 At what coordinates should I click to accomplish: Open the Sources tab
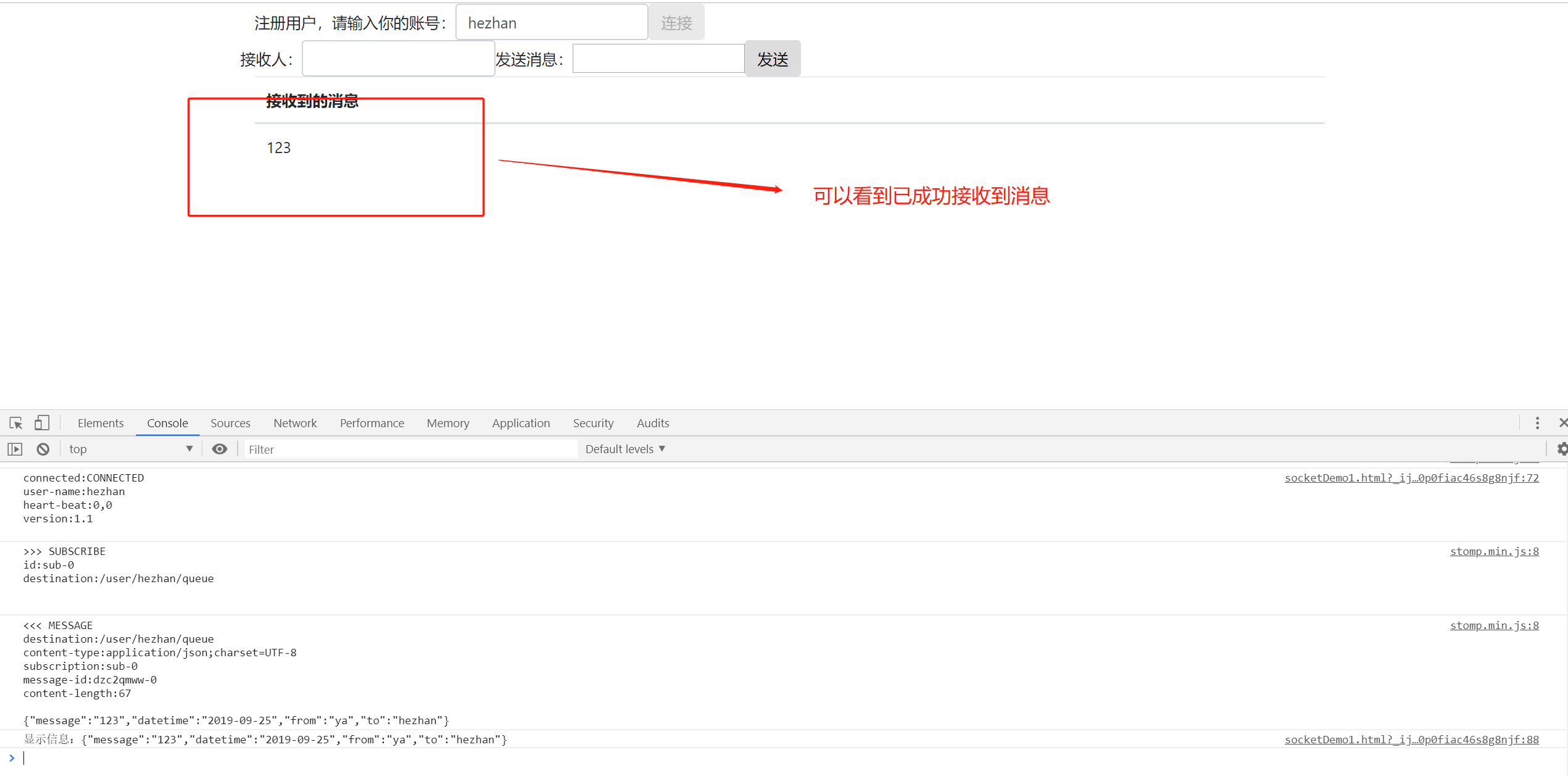[x=230, y=423]
